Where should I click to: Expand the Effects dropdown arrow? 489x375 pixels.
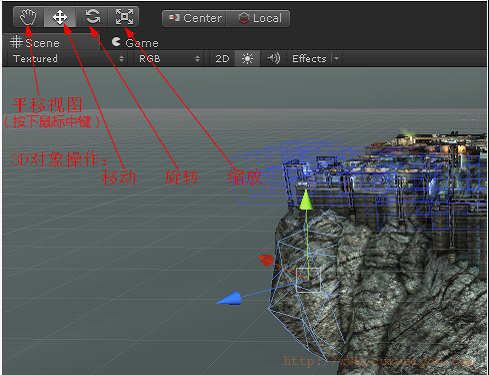(336, 59)
